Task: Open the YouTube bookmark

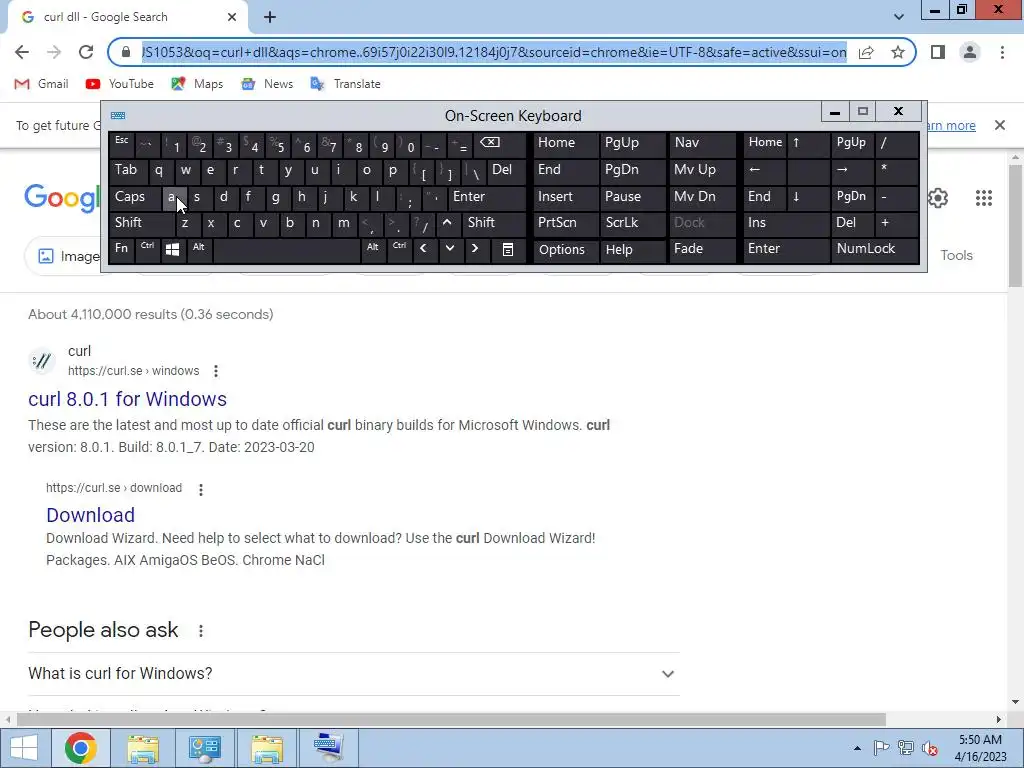Action: 120,84
